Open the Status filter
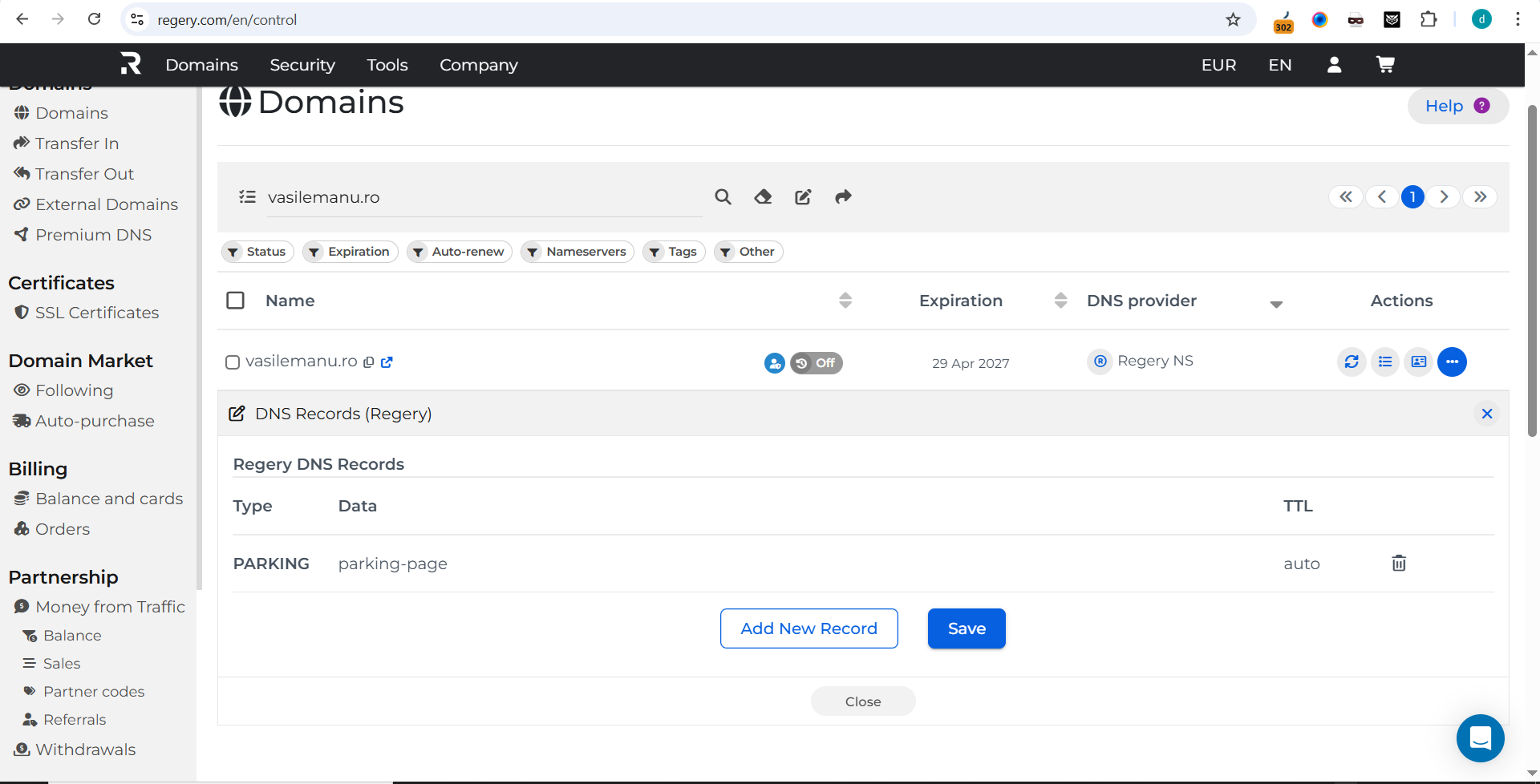 (257, 252)
